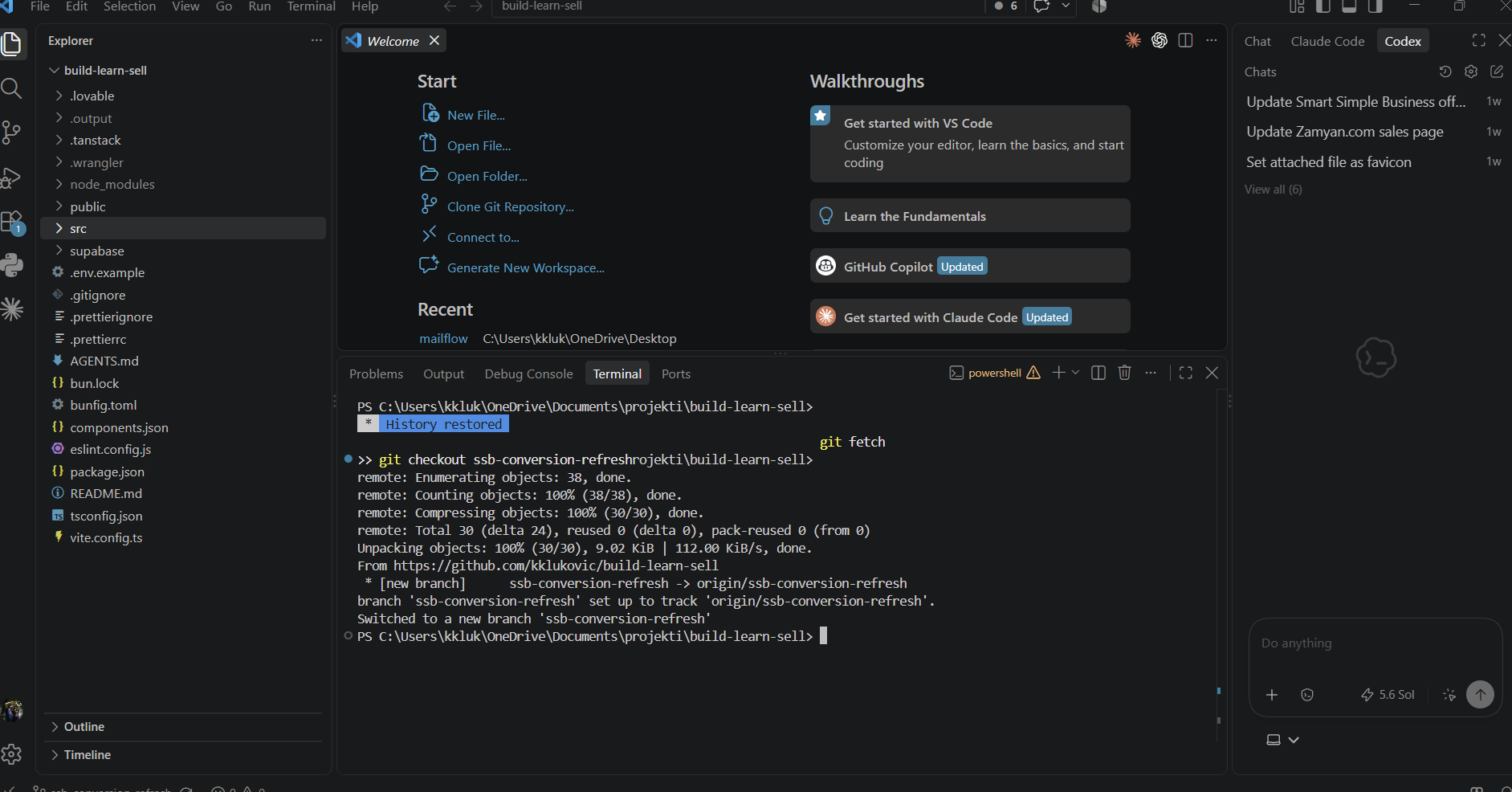
Task: Switch to the Claude Code tab
Action: click(x=1327, y=41)
